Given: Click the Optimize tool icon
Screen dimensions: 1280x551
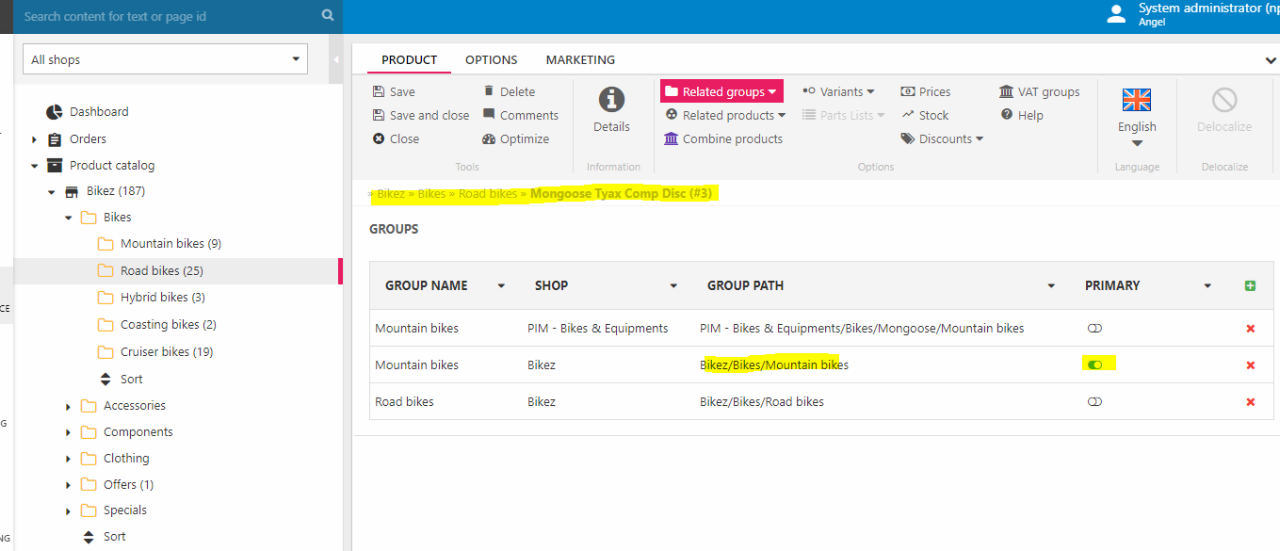Looking at the screenshot, I should (x=489, y=139).
